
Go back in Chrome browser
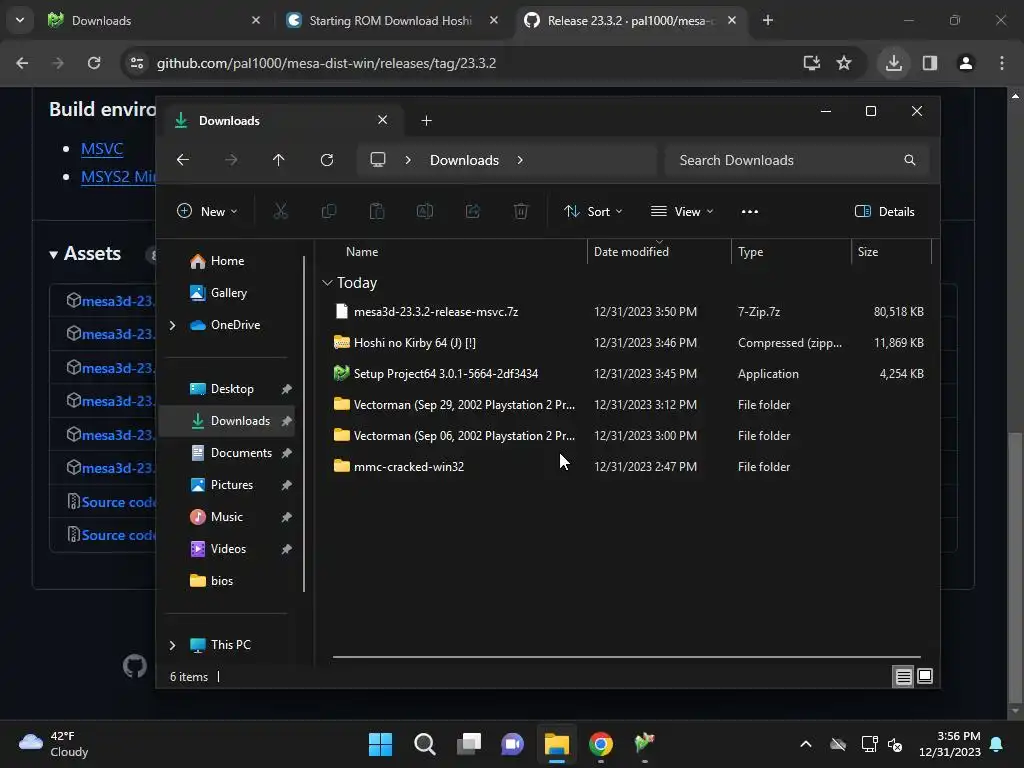tap(22, 63)
